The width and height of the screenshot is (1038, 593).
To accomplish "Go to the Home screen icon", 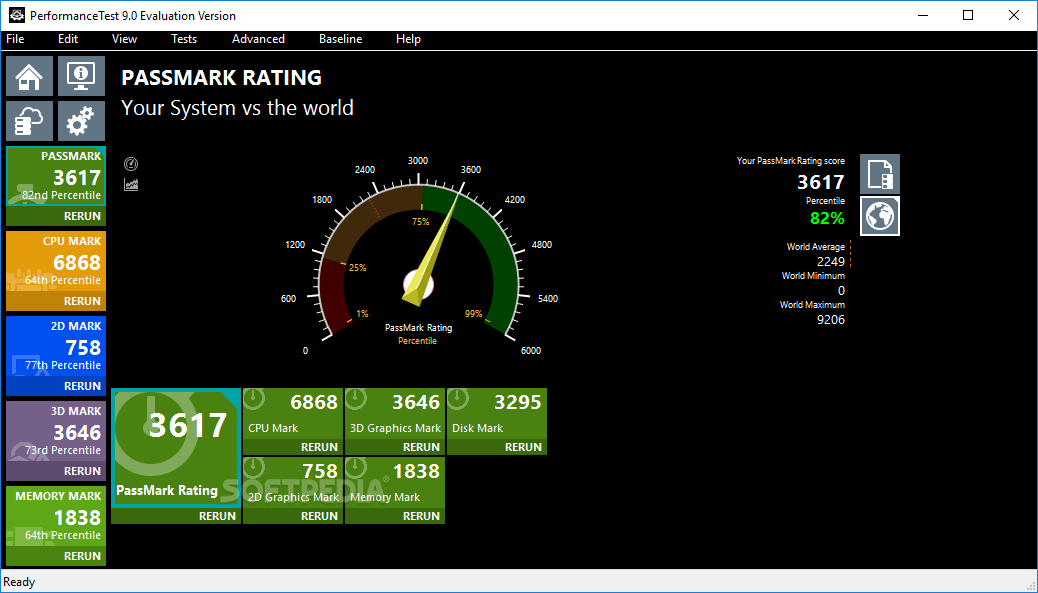I will click(x=30, y=76).
